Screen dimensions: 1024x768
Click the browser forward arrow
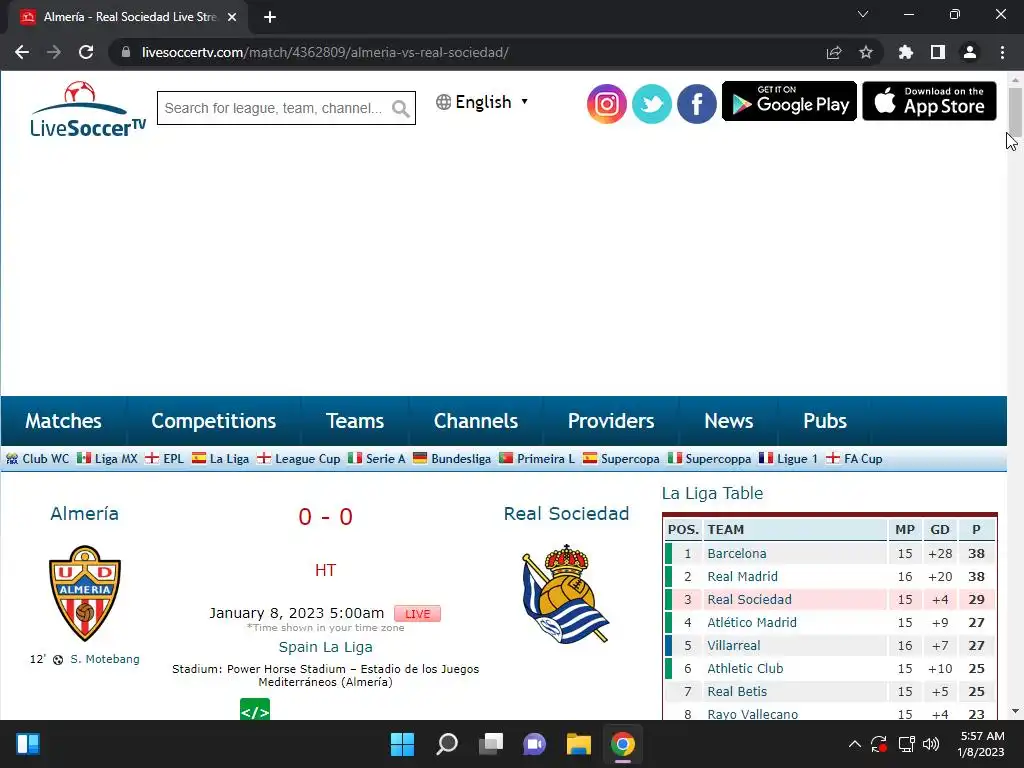[x=54, y=52]
